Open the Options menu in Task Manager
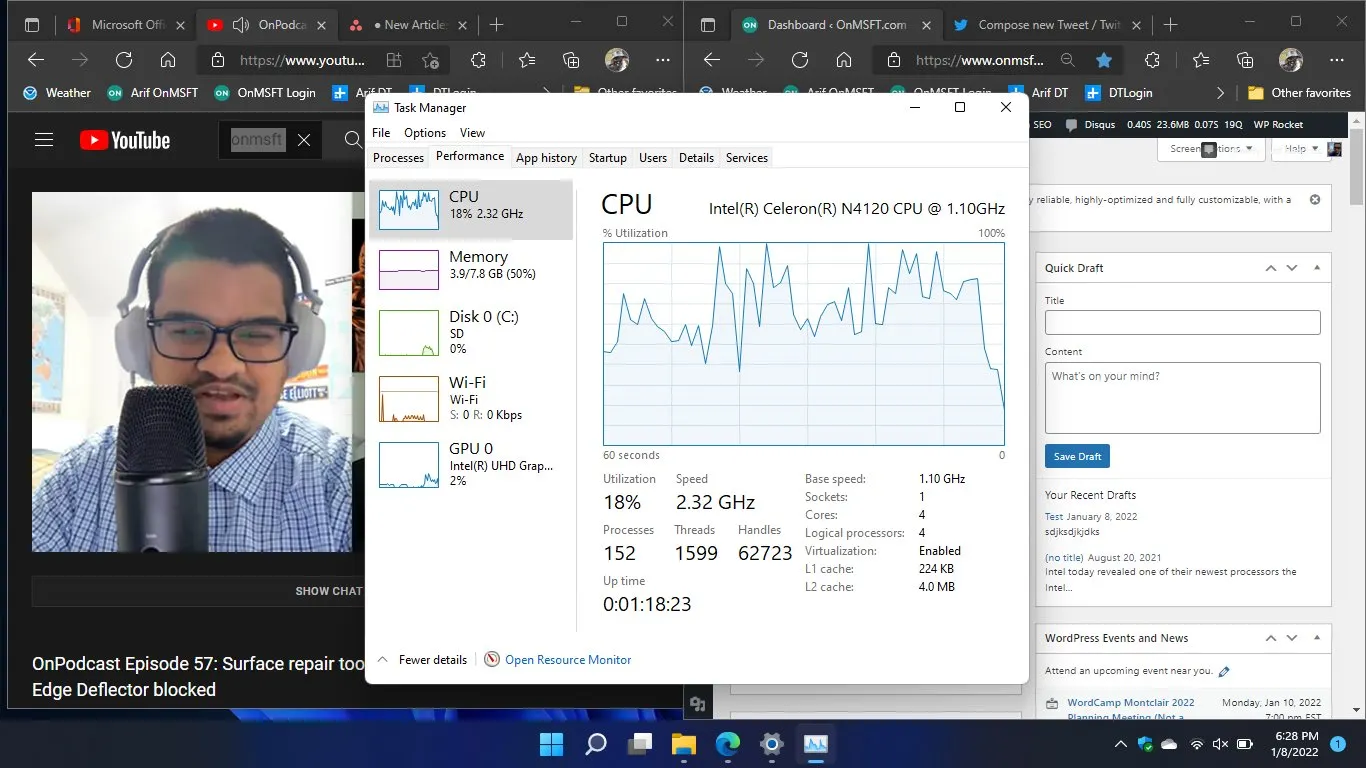 [425, 133]
